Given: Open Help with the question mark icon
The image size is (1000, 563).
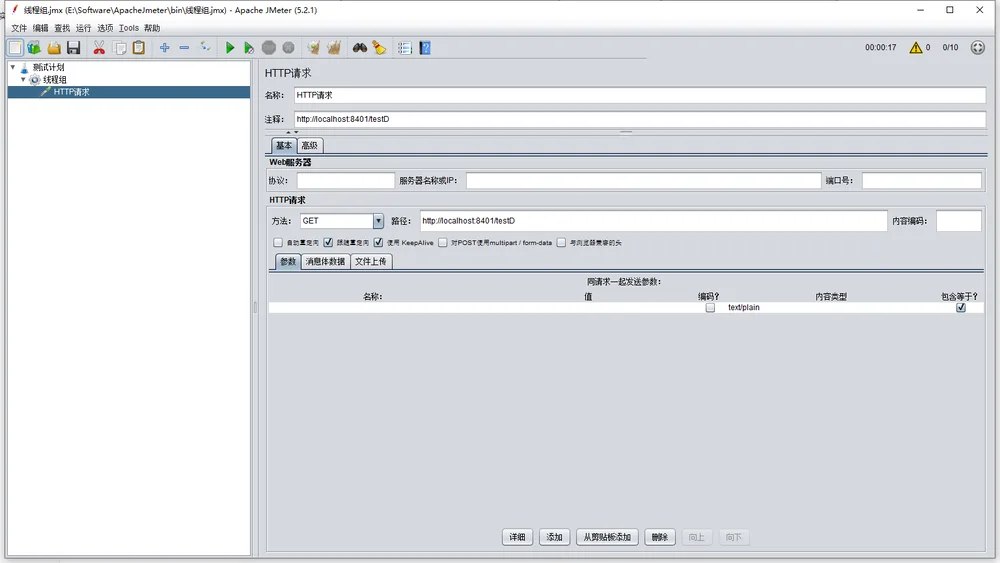Looking at the screenshot, I should 425,48.
